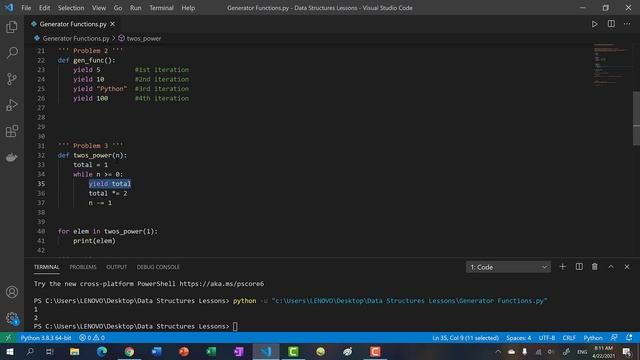Open the Accounts menu icon
Image resolution: width=640 pixels, height=360 pixels.
click(x=12, y=292)
